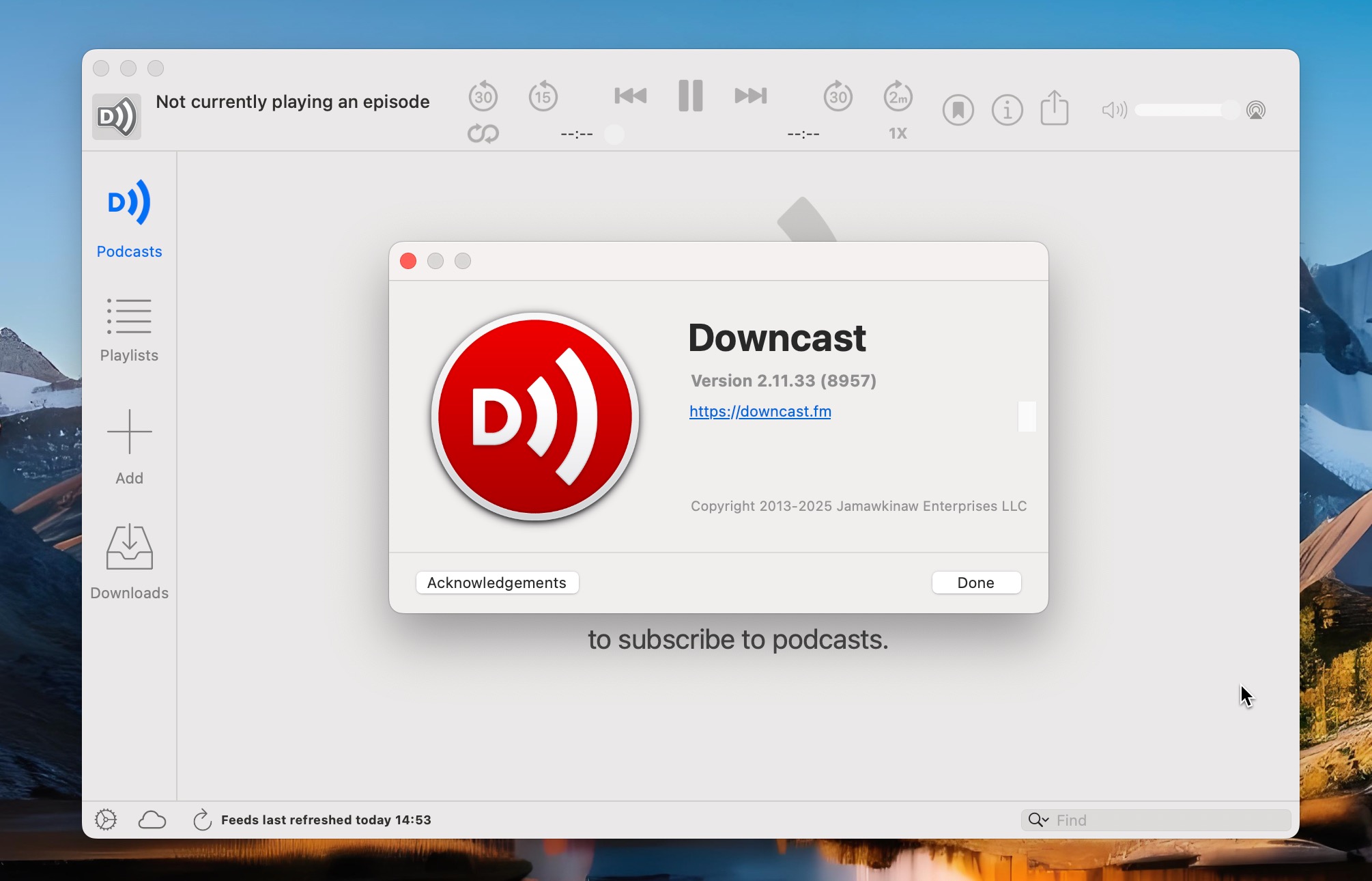Click the elapsed time readout

(x=577, y=134)
